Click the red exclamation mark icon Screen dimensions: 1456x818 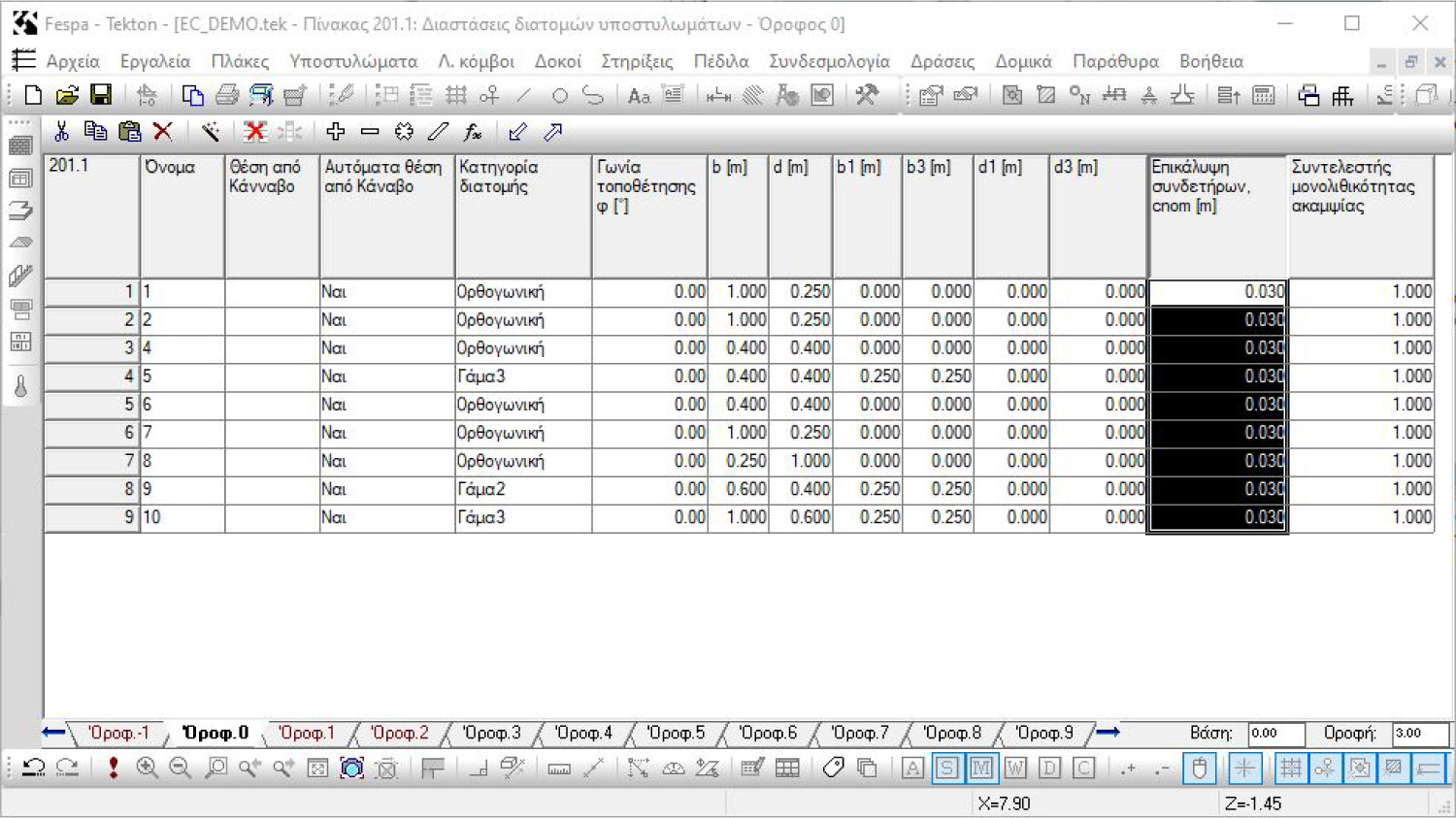[114, 769]
